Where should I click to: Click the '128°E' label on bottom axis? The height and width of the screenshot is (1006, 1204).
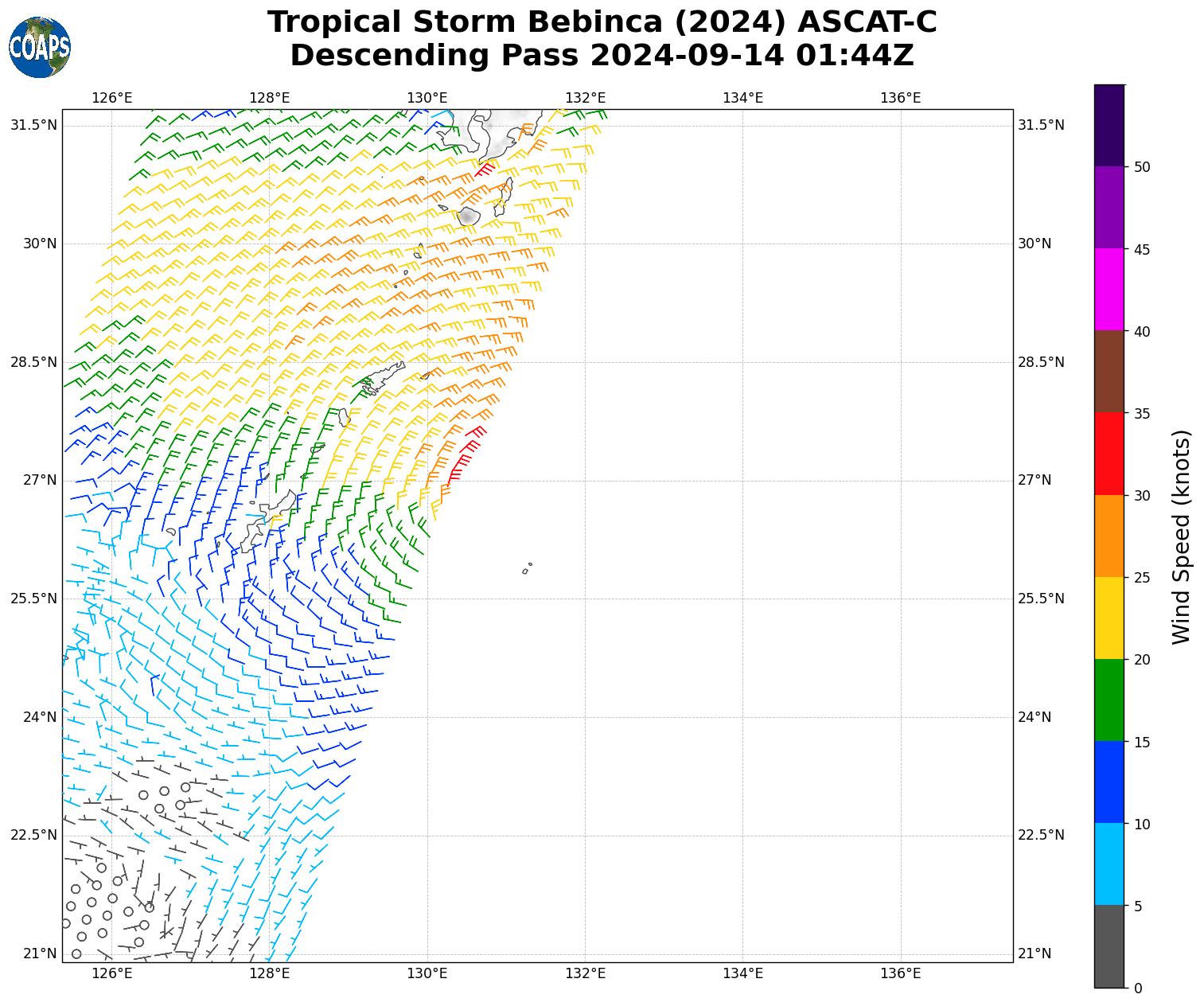[x=269, y=973]
